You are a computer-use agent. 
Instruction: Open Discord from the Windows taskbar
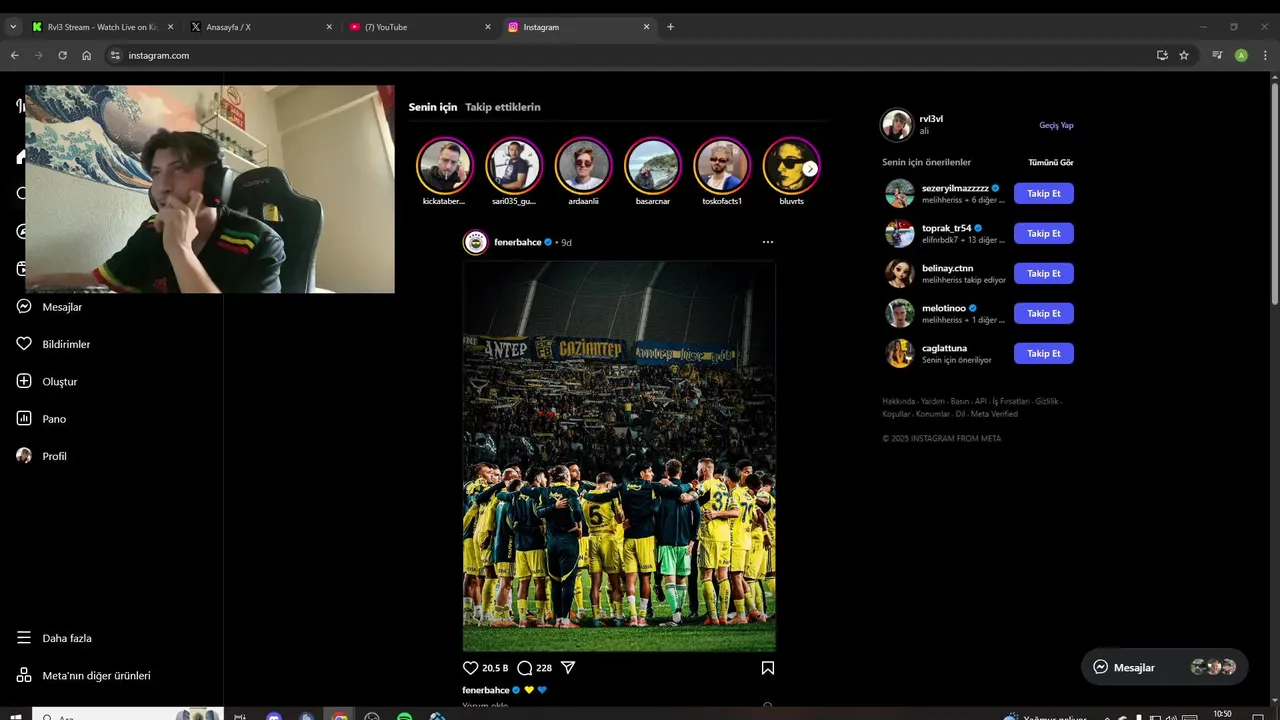274,716
